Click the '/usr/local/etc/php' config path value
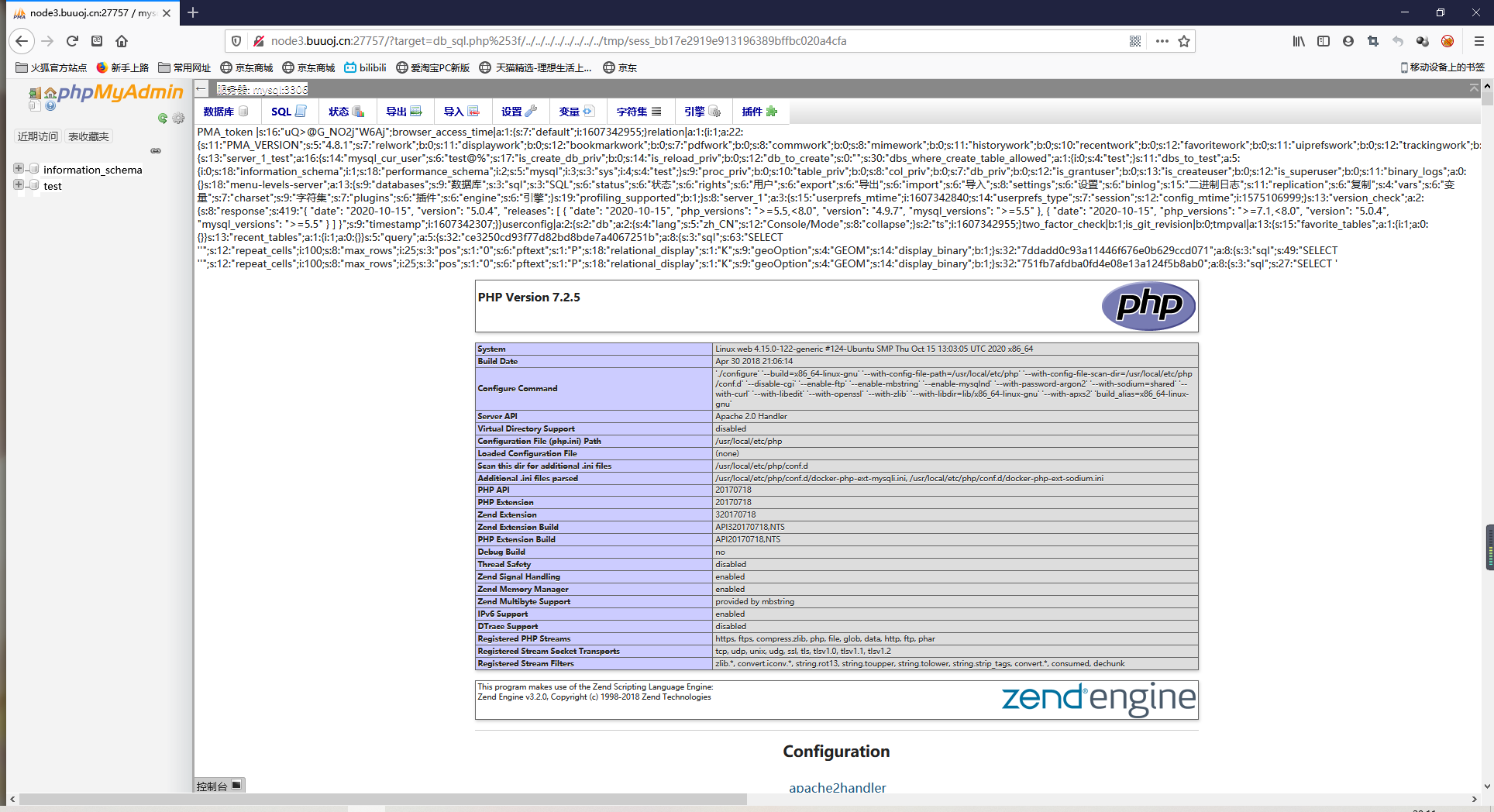This screenshot has height=812, width=1494. [749, 442]
